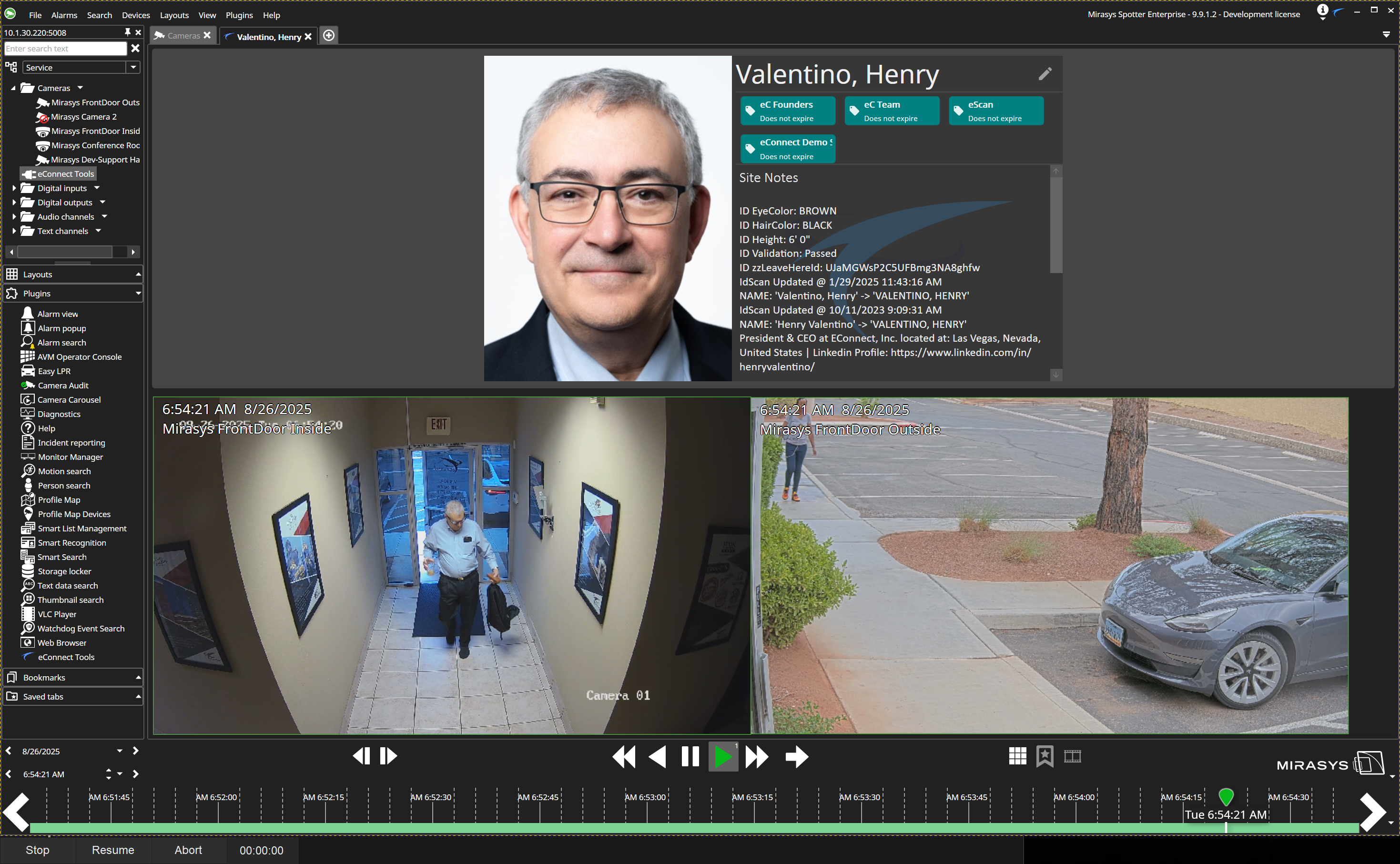The image size is (1400, 864).
Task: Collapse the Plugins panel section
Action: click(x=138, y=293)
